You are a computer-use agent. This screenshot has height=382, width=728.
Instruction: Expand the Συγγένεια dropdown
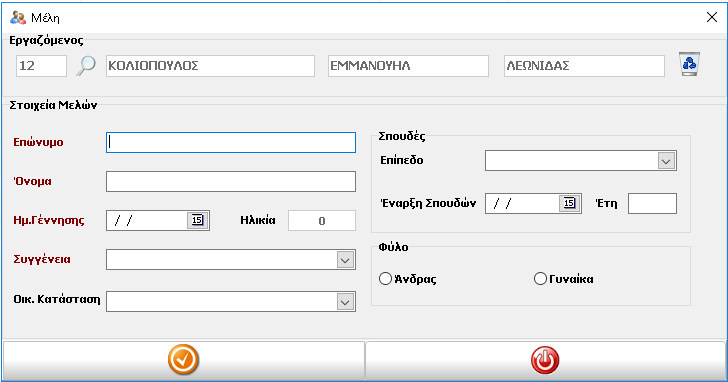tap(345, 260)
